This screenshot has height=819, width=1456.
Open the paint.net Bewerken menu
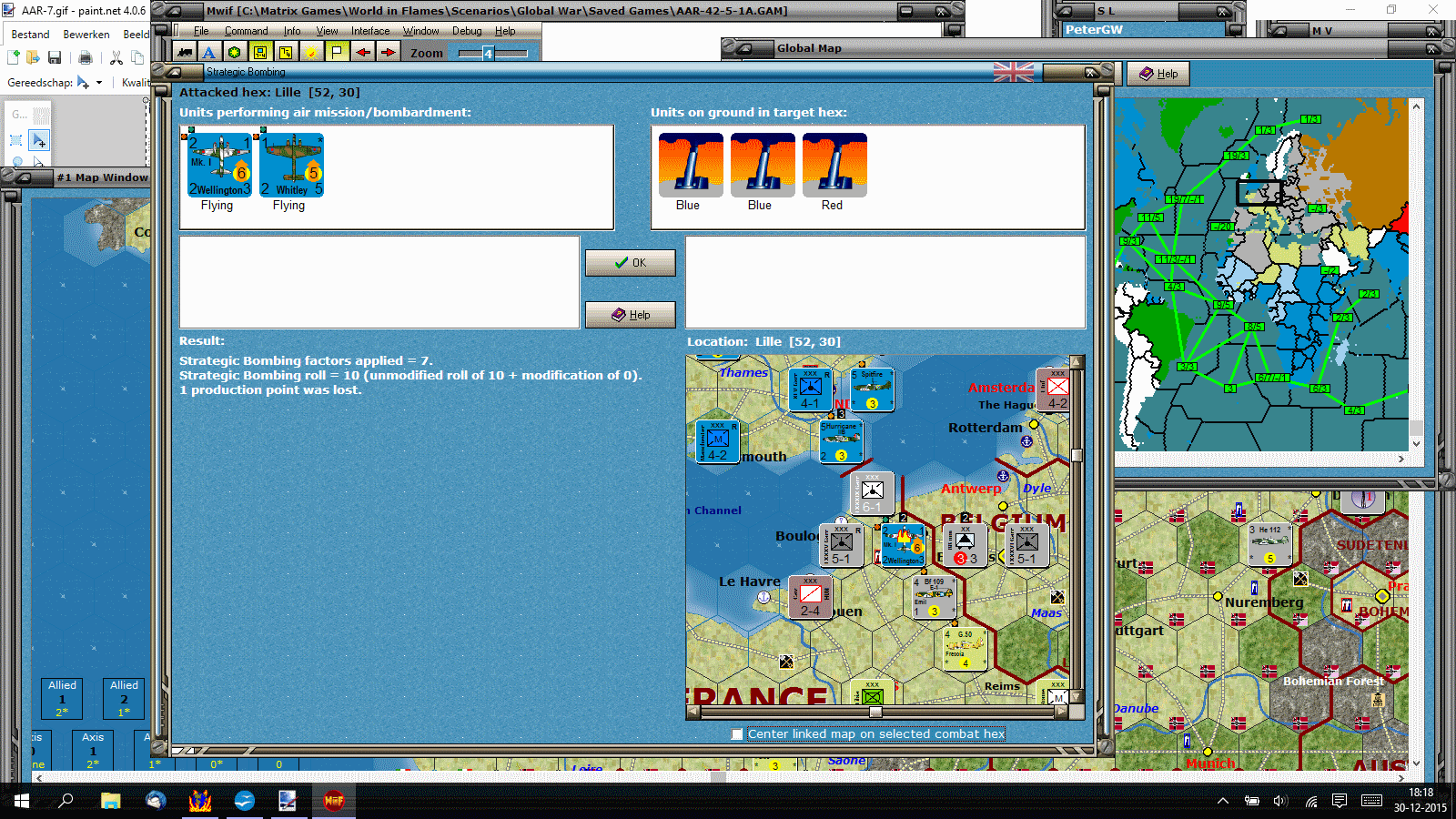[x=86, y=35]
